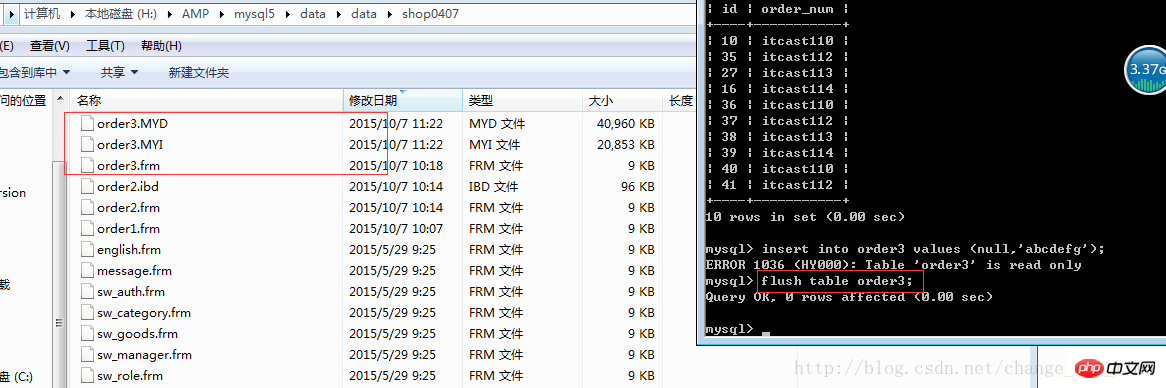Select the file name order2.ibd
This screenshot has width=1166, height=388.
(x=128, y=187)
